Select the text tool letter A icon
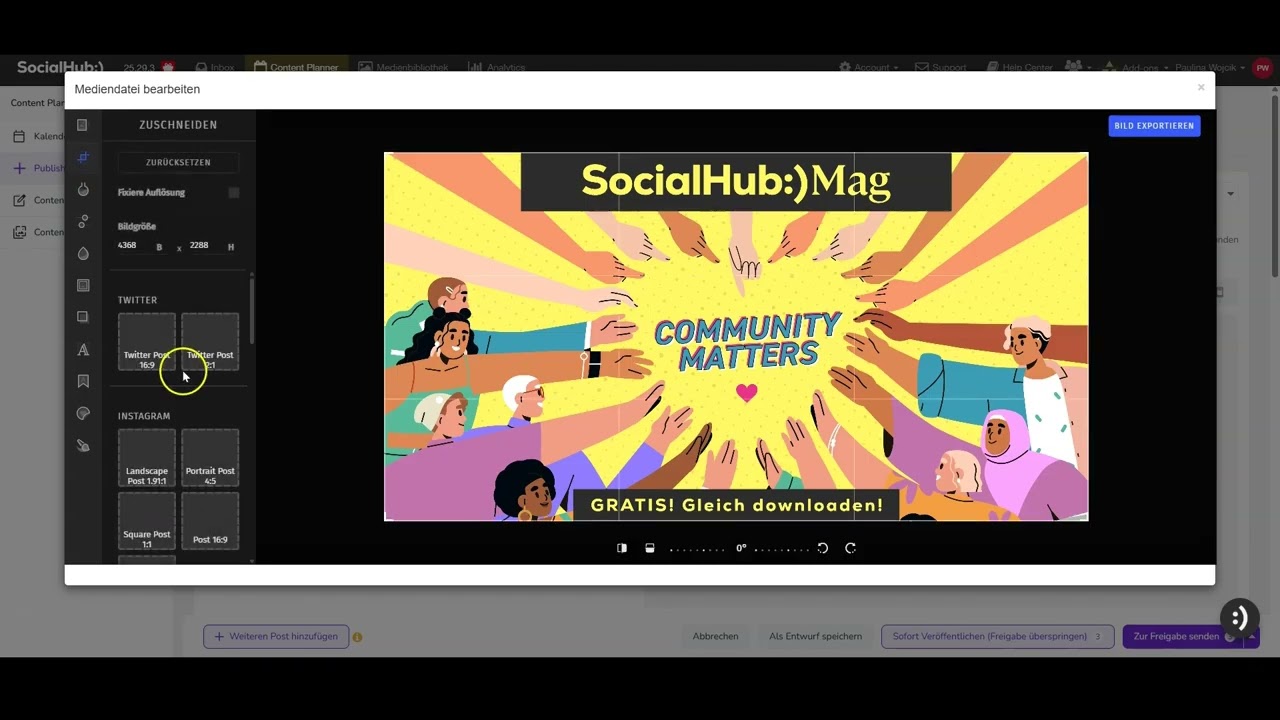This screenshot has width=1280, height=720. coord(83,349)
